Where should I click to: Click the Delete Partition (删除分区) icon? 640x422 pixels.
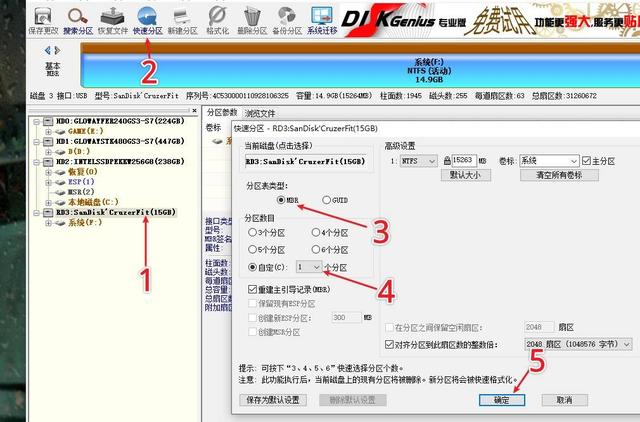(x=252, y=20)
